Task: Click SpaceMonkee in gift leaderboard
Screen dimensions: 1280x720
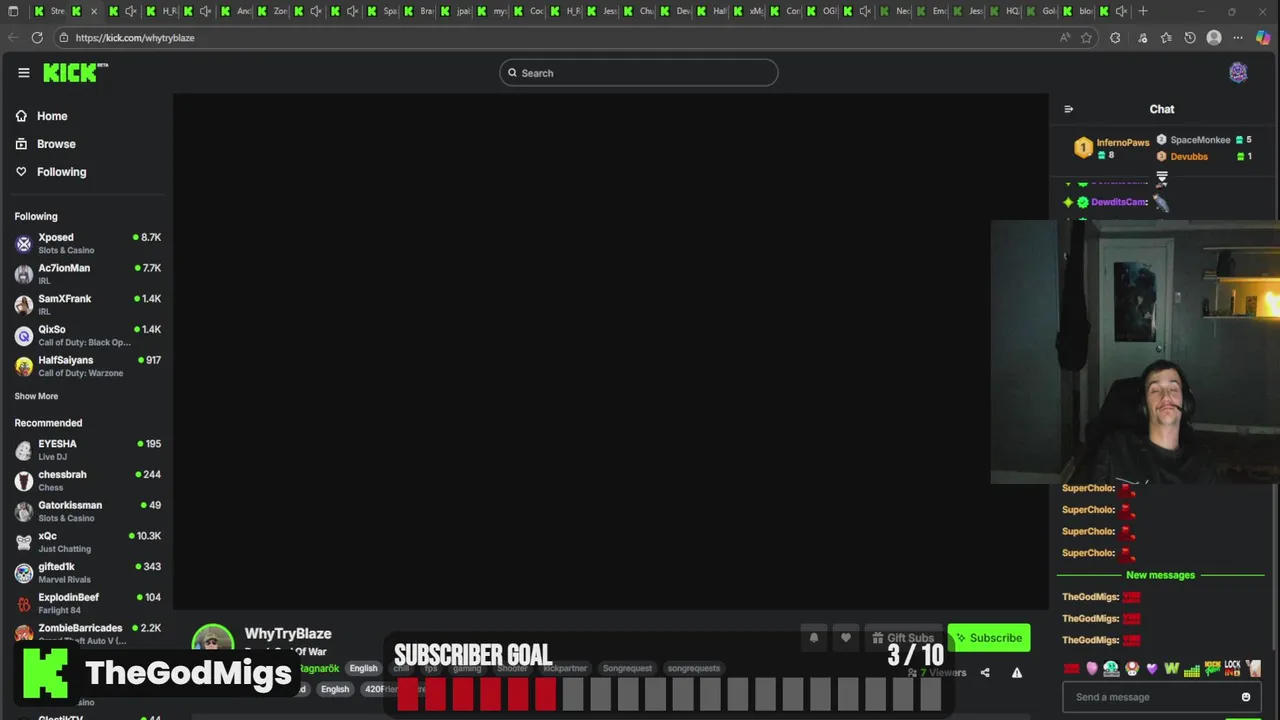Action: [x=1200, y=140]
